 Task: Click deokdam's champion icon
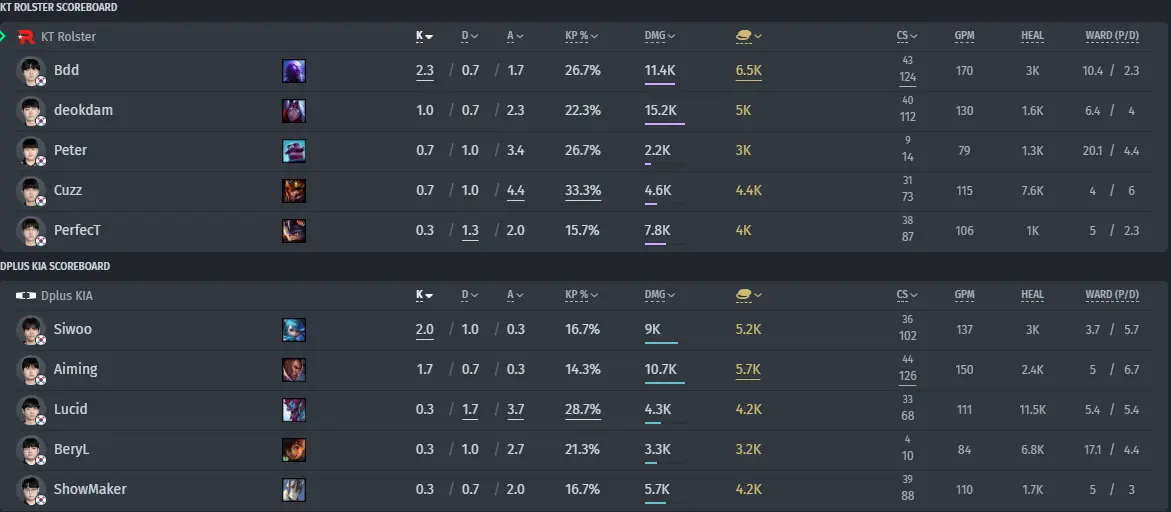[x=293, y=110]
